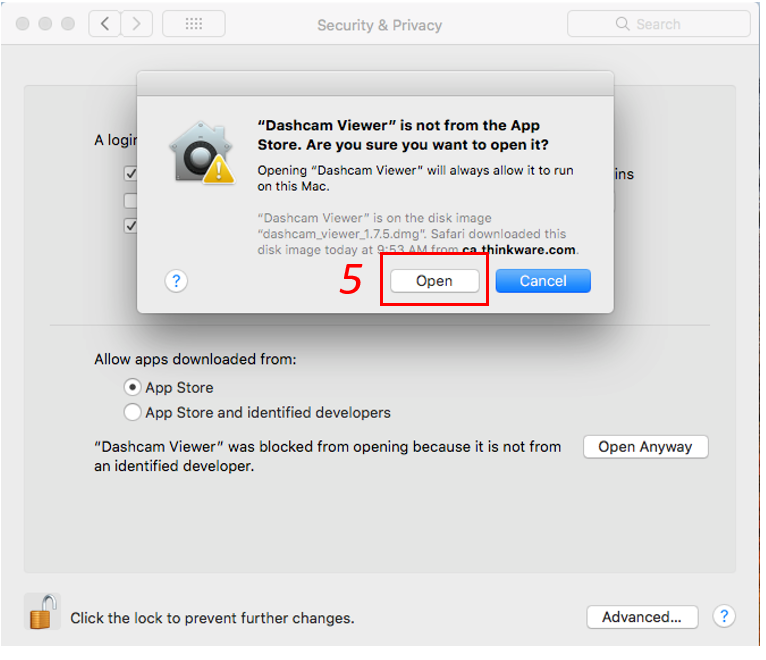Go forward with the right arrow button
Viewport: 766px width, 660px height.
[136, 23]
